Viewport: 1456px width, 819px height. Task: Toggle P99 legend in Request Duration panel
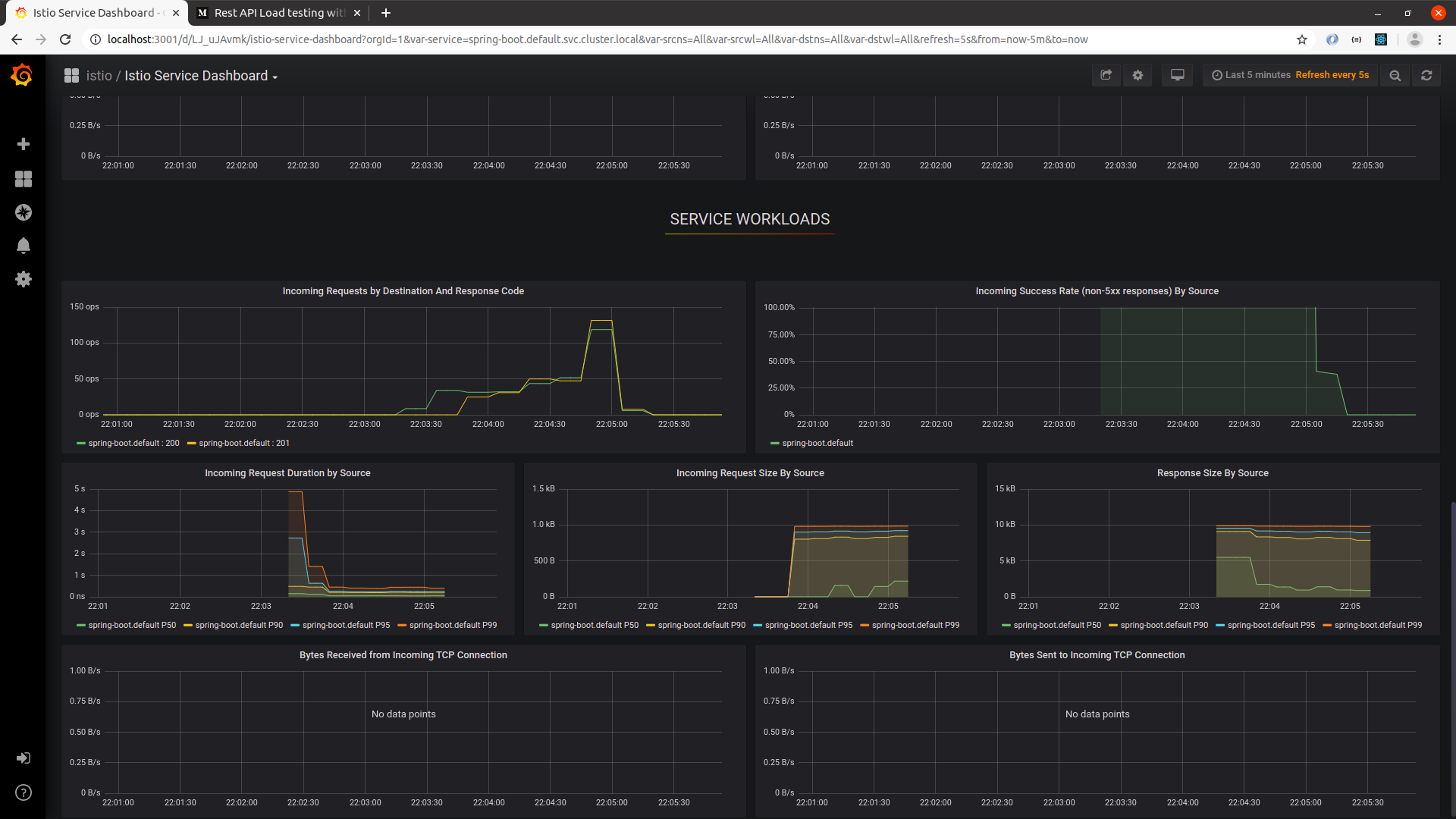click(x=453, y=626)
